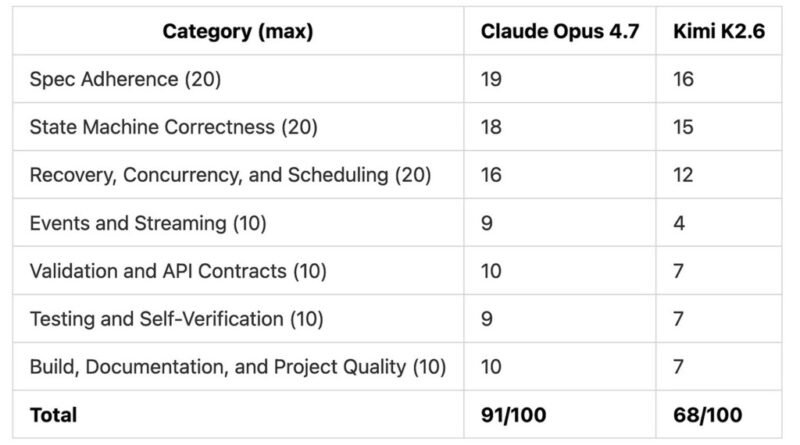Image resolution: width=800 pixels, height=445 pixels.
Task: Select Build, Documentation, and Project Quality cell
Action: coord(238,367)
